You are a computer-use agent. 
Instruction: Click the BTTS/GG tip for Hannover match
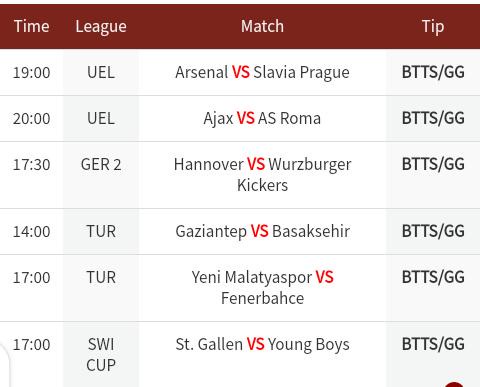[x=433, y=164]
